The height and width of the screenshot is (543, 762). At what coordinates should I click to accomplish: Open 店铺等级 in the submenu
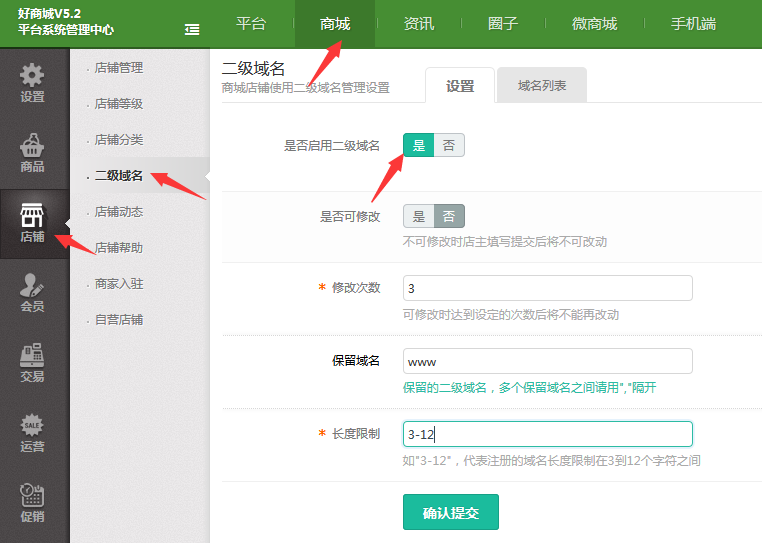(x=119, y=104)
